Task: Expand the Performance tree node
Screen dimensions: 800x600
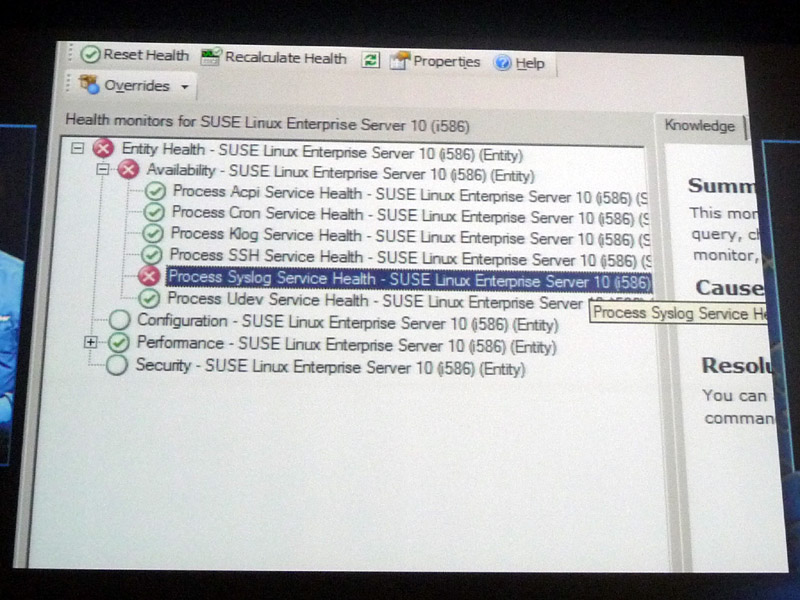Action: 90,342
